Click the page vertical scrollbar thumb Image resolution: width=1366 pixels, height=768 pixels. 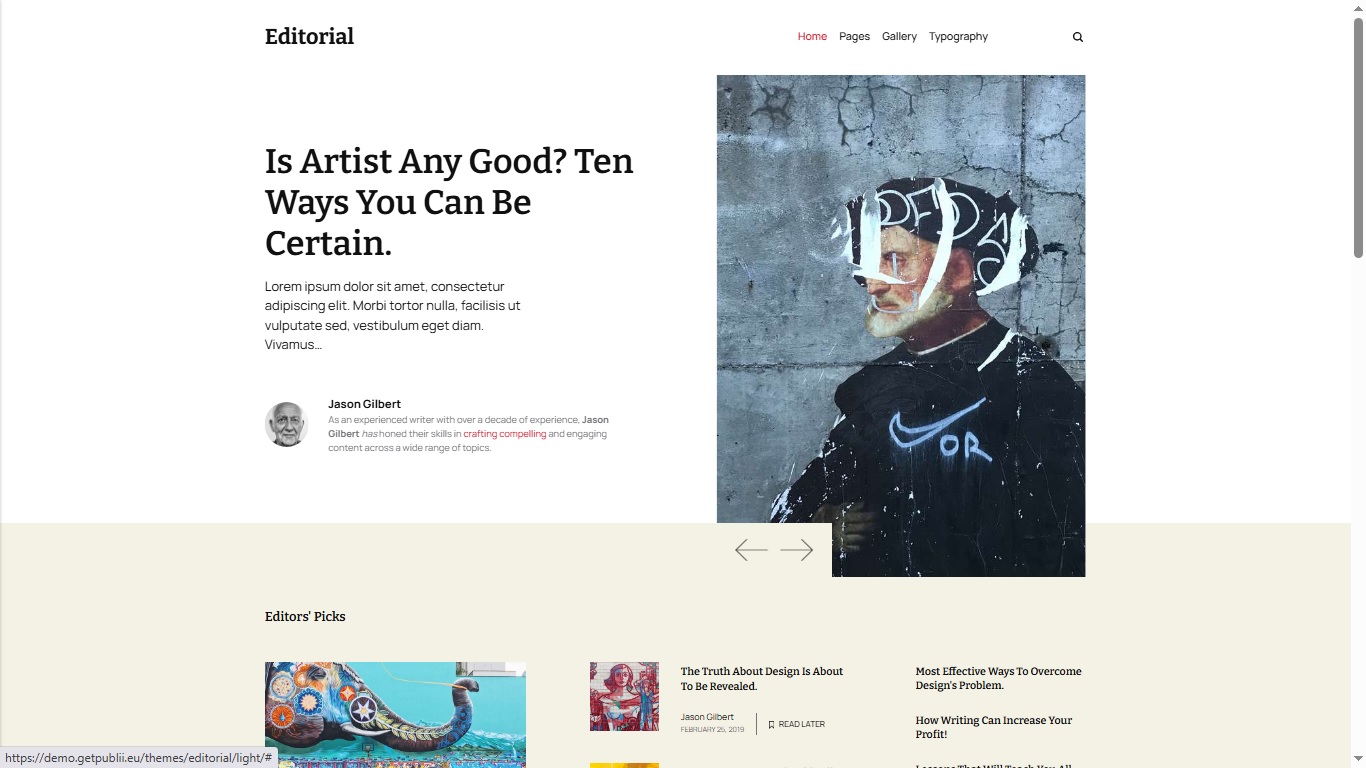click(1358, 138)
